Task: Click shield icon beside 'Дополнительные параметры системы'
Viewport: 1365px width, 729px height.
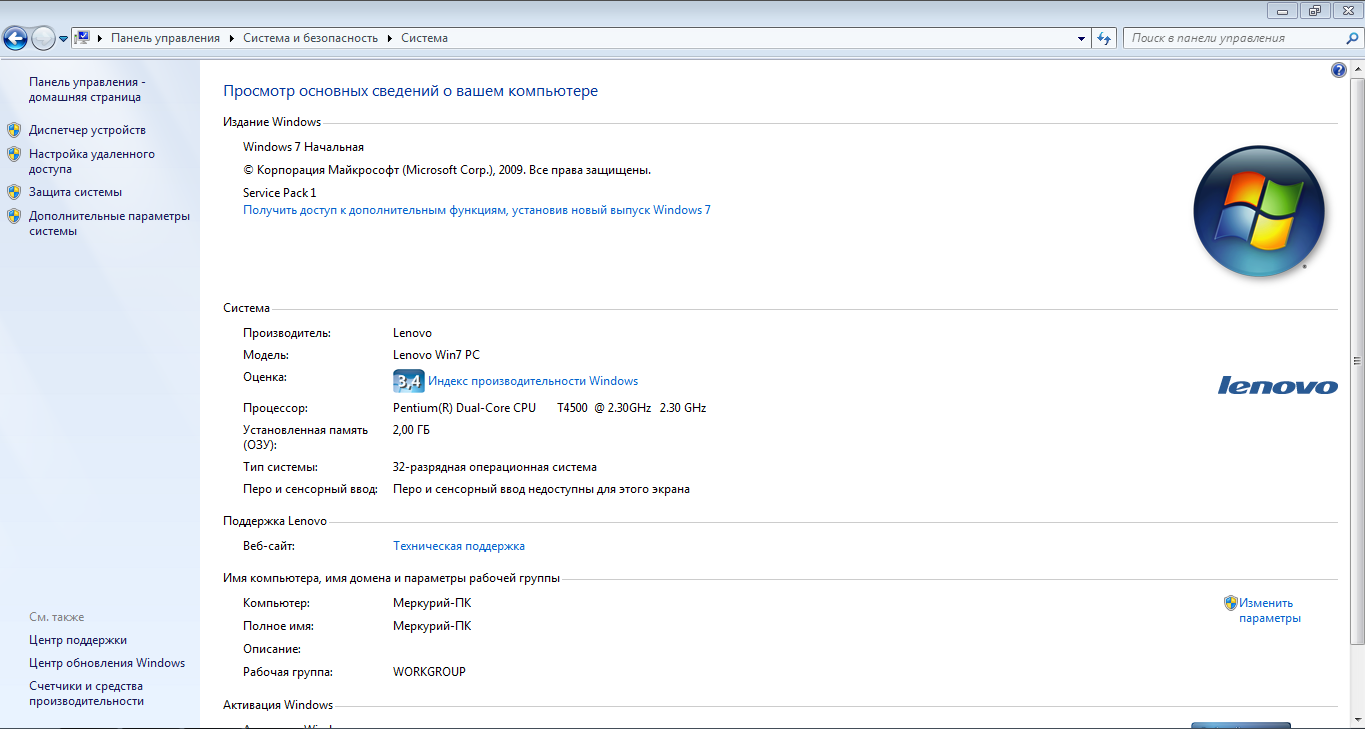Action: point(14,216)
